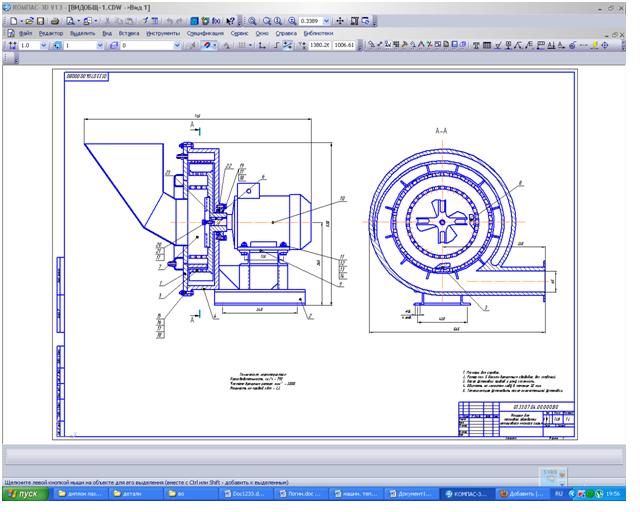Screen dimensions: 640x512
Task: Open the Файл menu
Action: (x=26, y=33)
